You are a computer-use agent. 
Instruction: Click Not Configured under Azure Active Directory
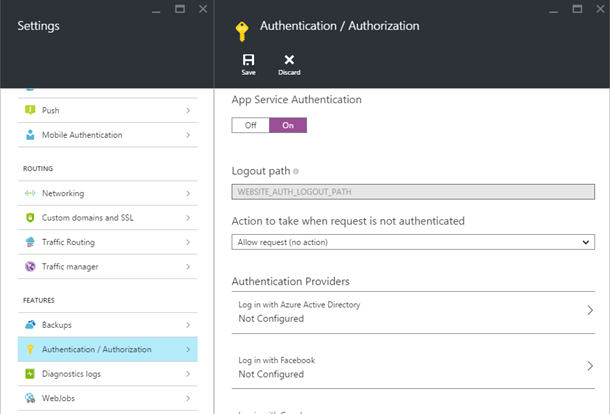point(271,319)
